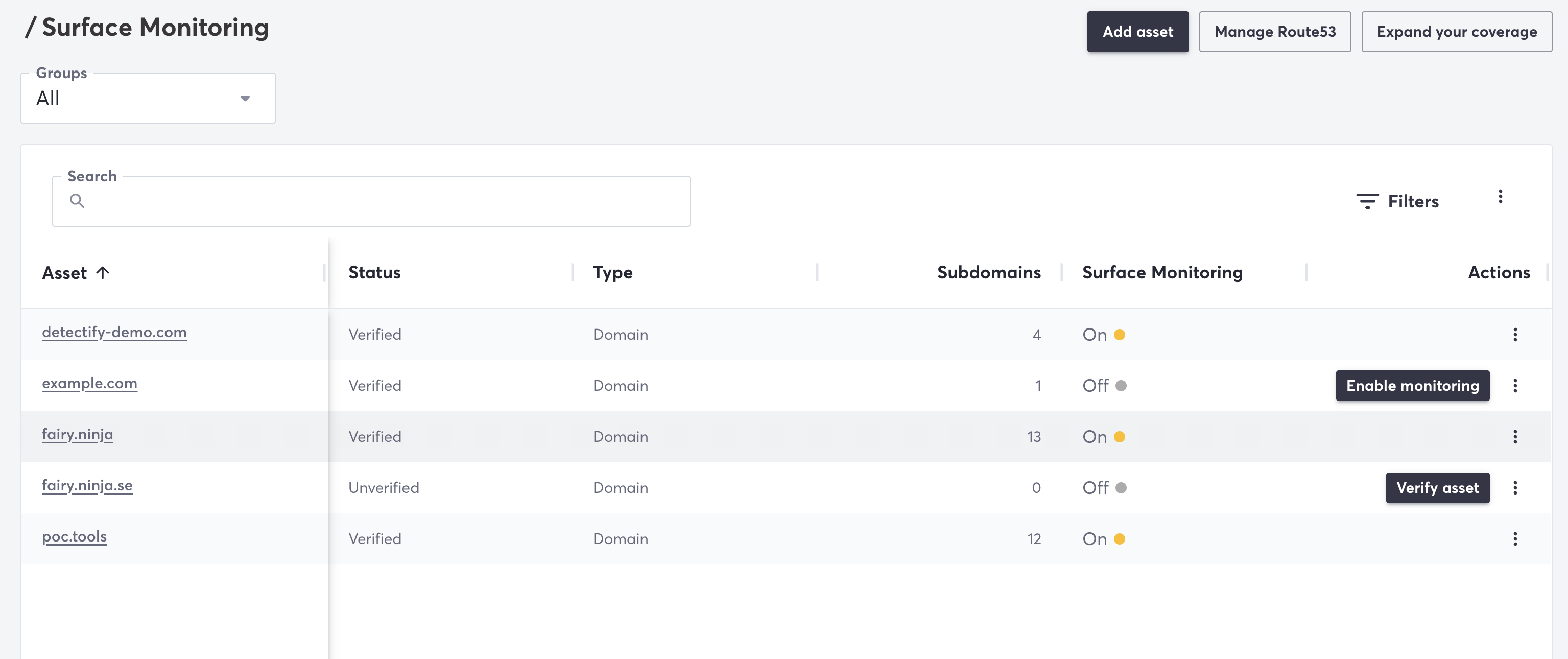Sort by the Subdomains column header

pos(988,272)
